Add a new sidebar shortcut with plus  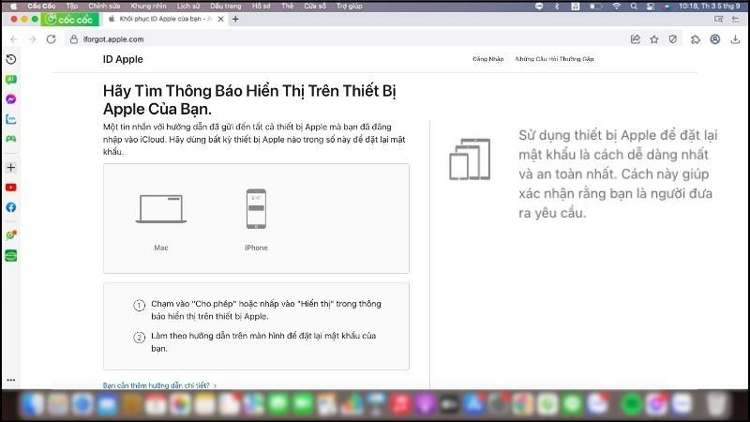pyautogui.click(x=11, y=167)
